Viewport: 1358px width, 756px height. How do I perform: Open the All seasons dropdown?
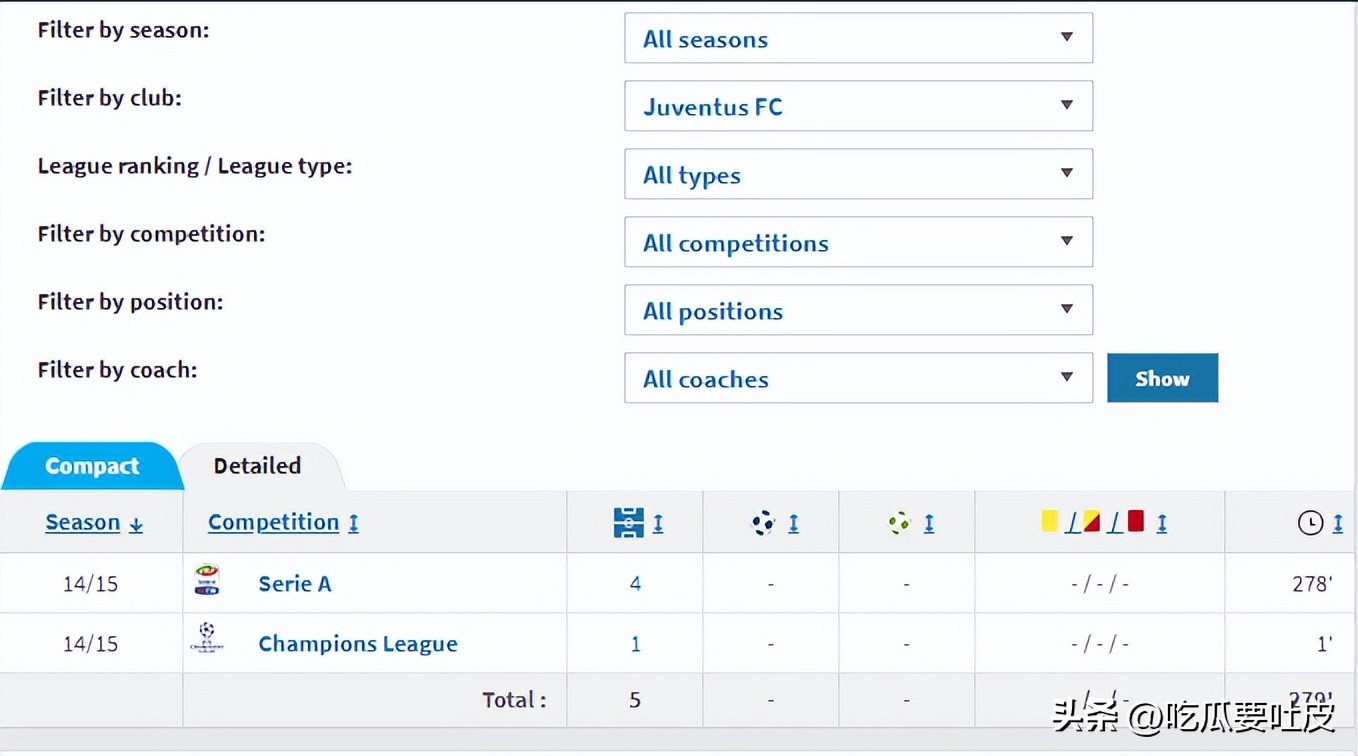858,38
